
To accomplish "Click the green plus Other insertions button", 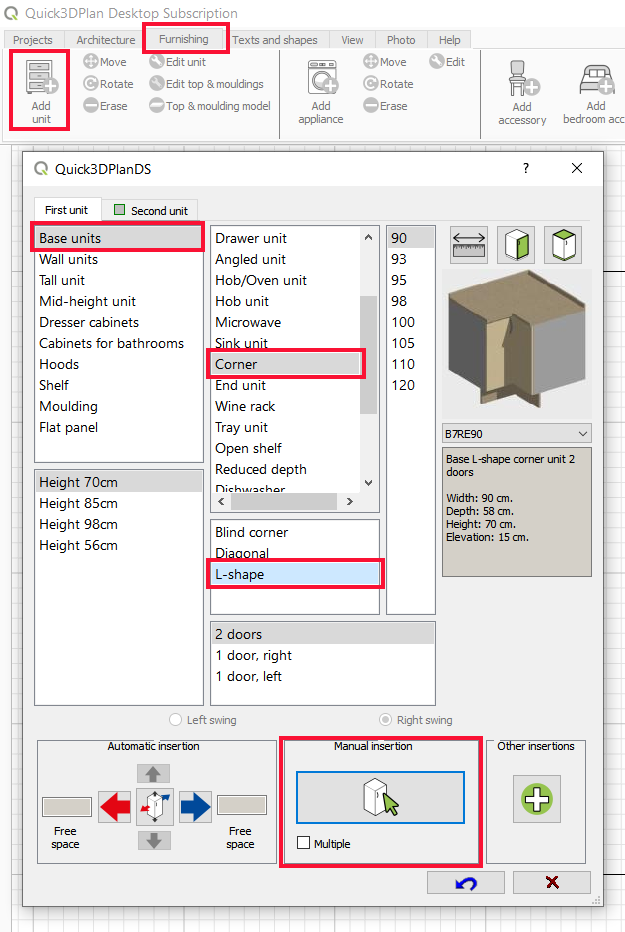I will (536, 799).
